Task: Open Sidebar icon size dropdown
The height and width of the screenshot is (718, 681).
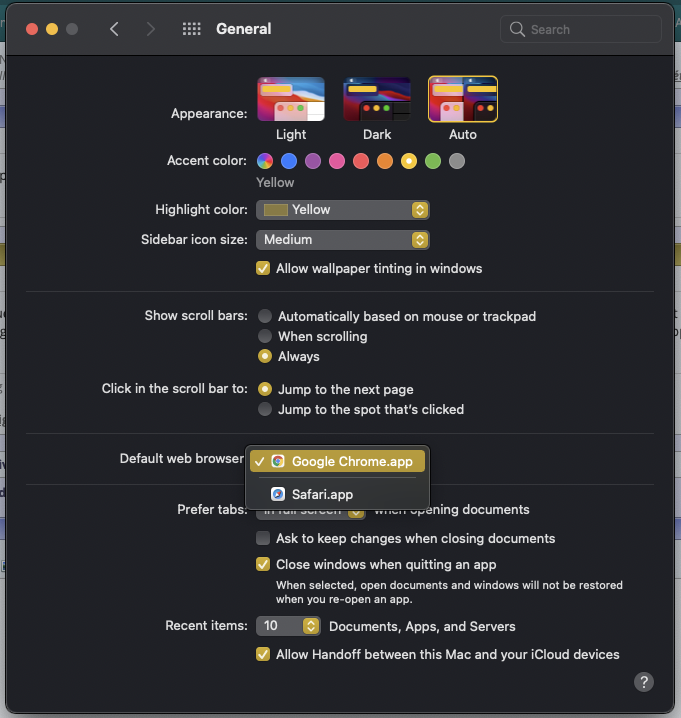Action: coord(343,240)
